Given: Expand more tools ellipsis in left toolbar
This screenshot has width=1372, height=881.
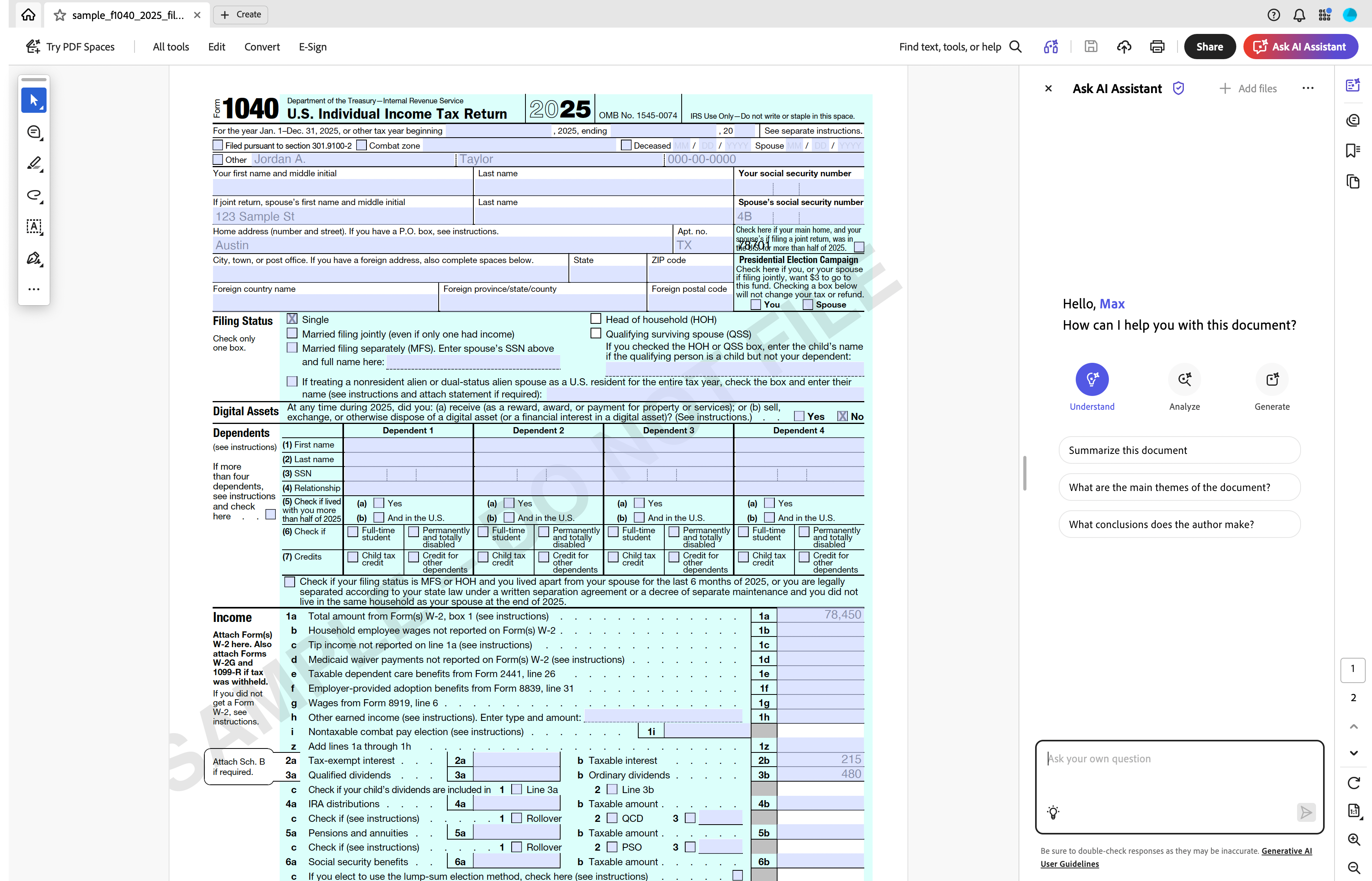Looking at the screenshot, I should tap(34, 289).
